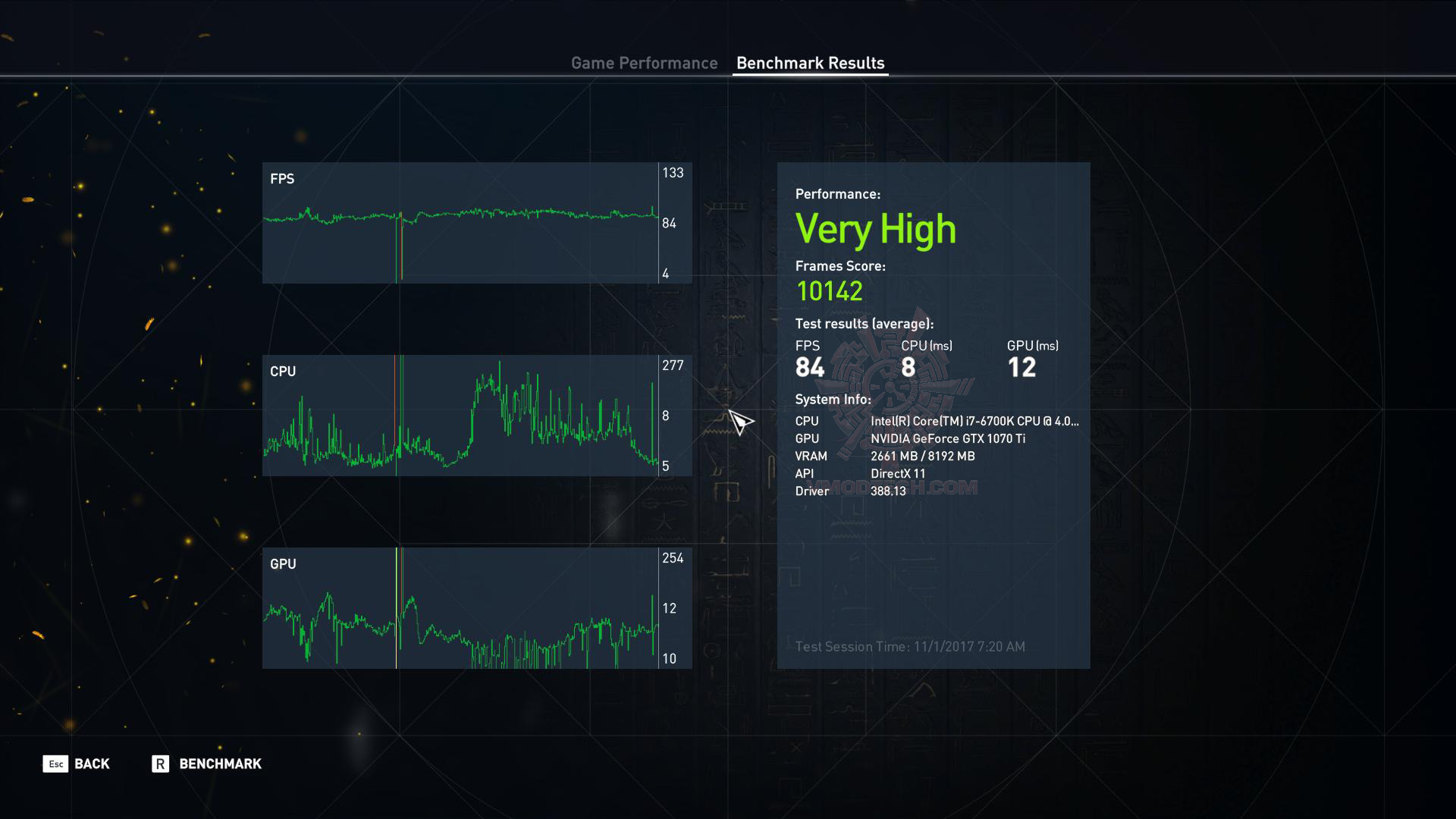Click the average CPU ms value
This screenshot has width=1456, height=819.
(908, 368)
